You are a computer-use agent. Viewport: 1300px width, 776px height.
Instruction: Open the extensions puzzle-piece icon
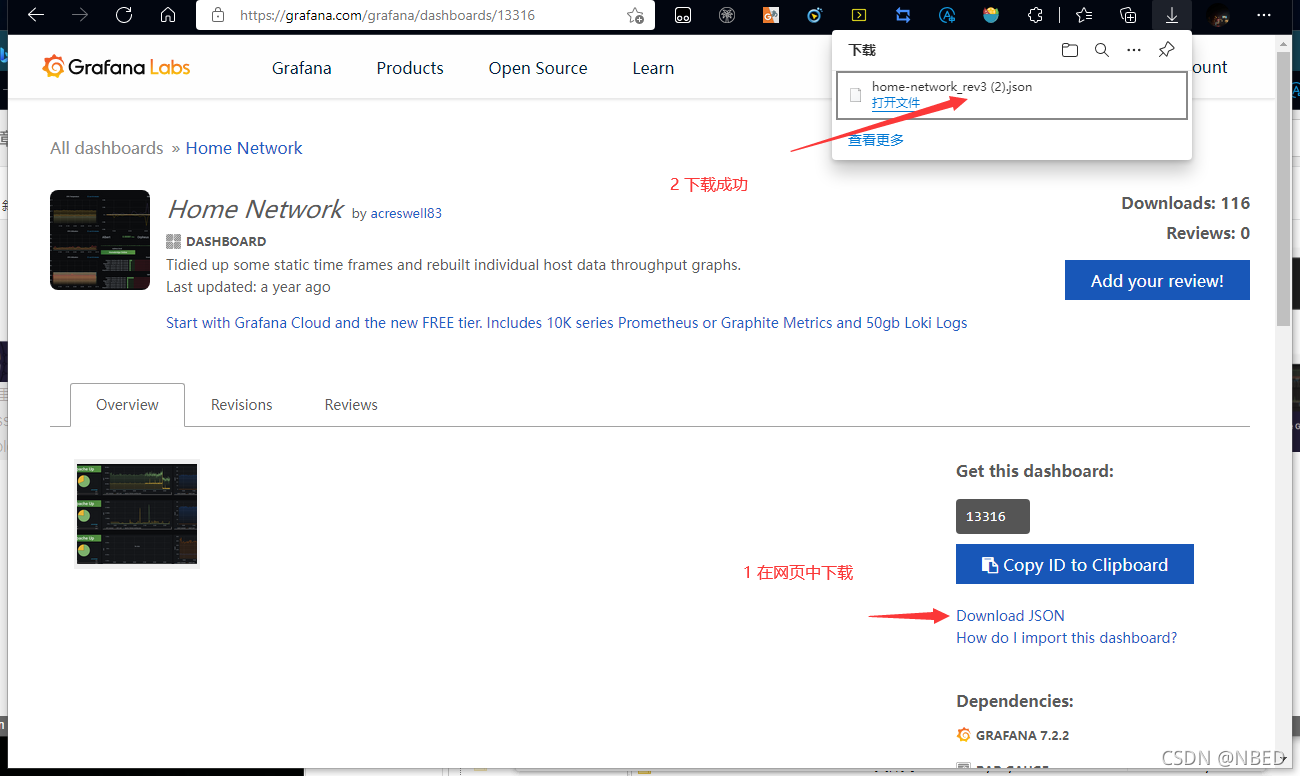[x=1036, y=15]
